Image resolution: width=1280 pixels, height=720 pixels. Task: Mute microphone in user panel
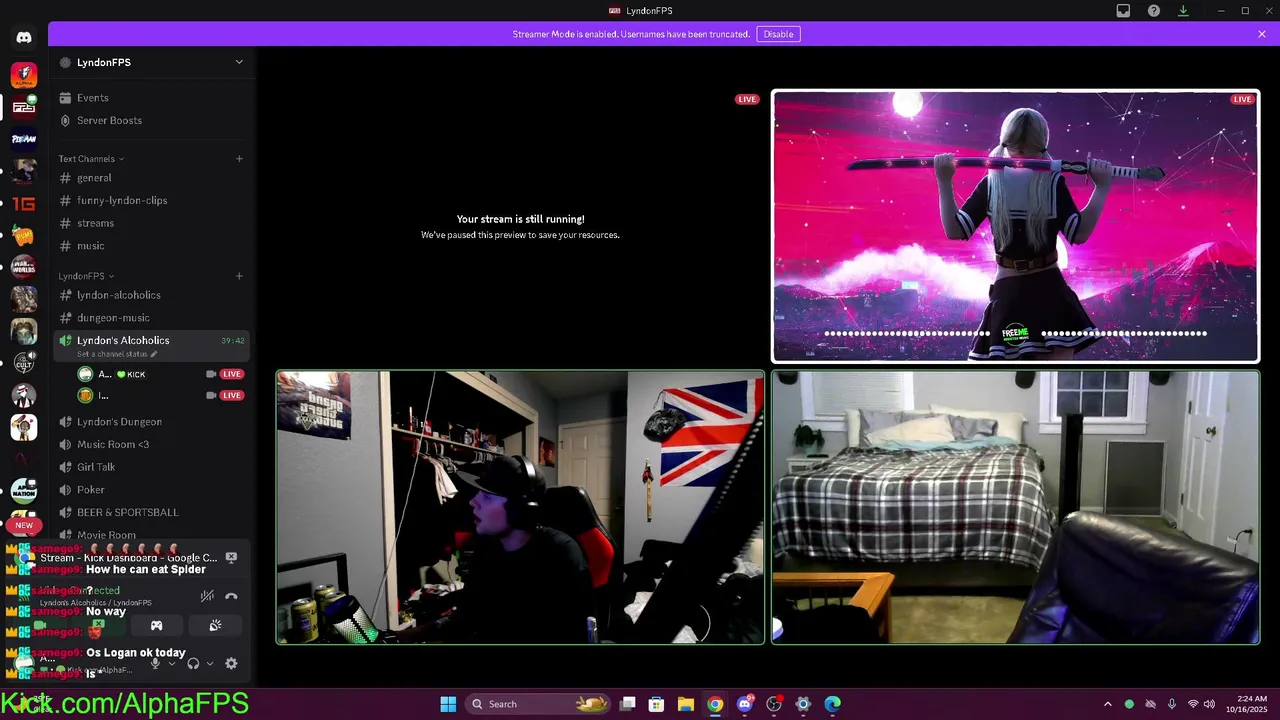[x=155, y=663]
